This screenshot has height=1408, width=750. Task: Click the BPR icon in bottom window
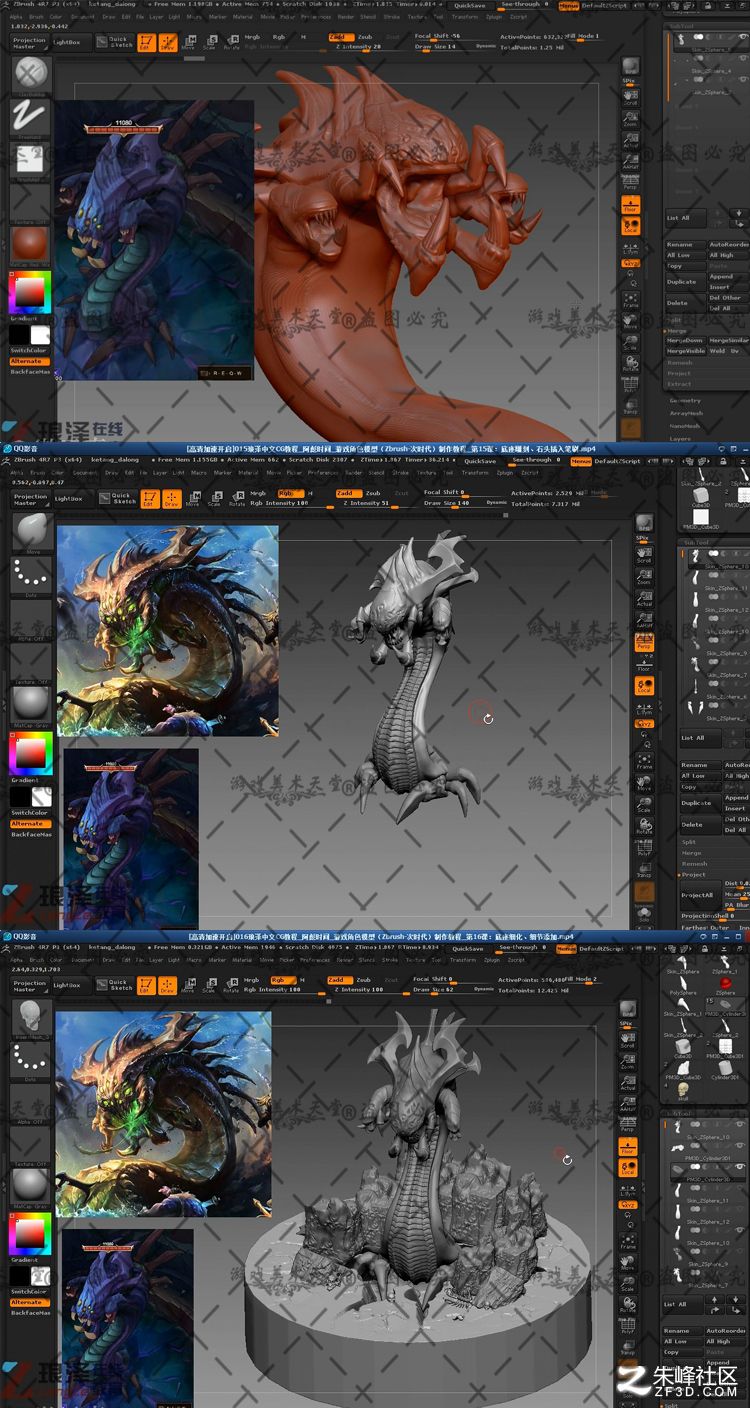(x=627, y=1008)
